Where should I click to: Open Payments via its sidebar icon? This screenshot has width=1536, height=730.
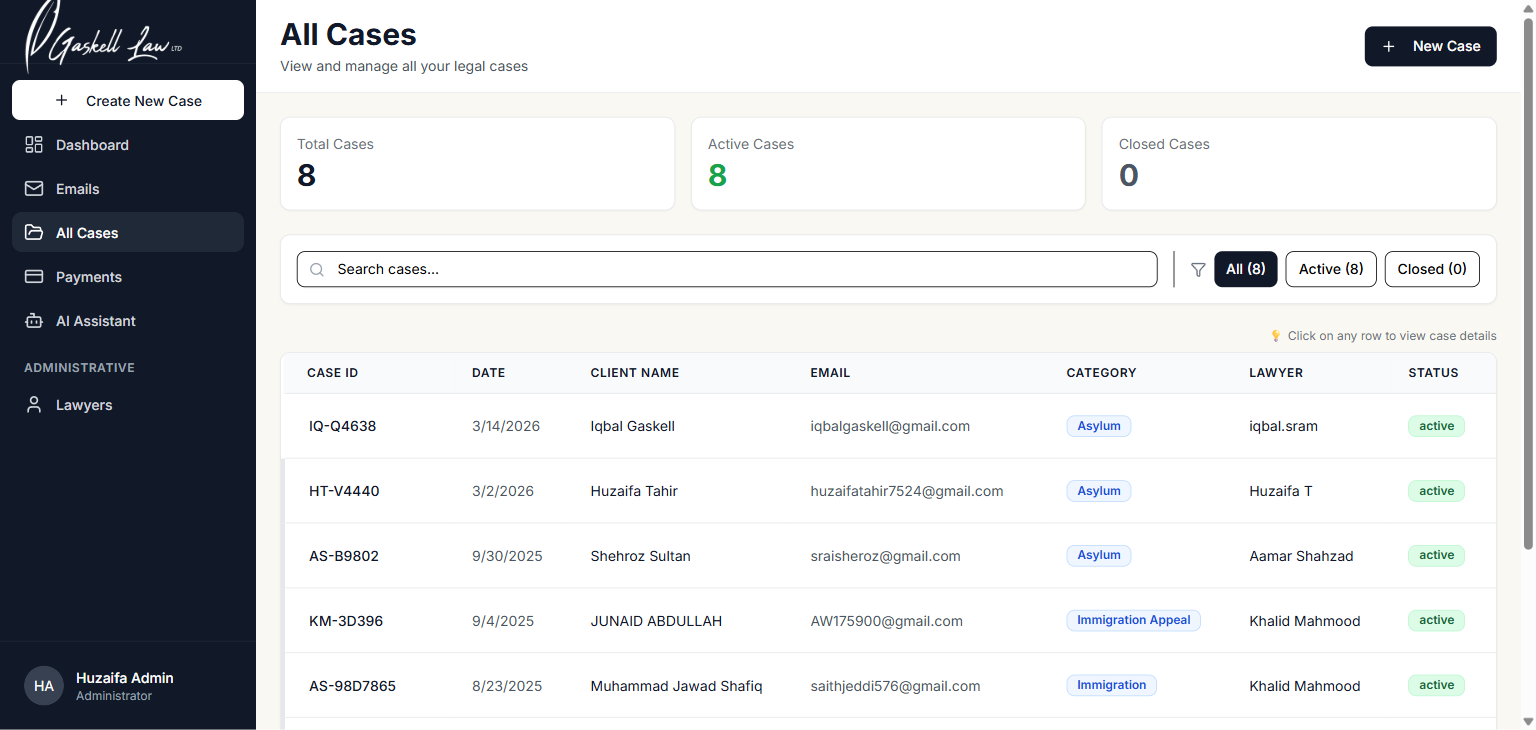(34, 276)
